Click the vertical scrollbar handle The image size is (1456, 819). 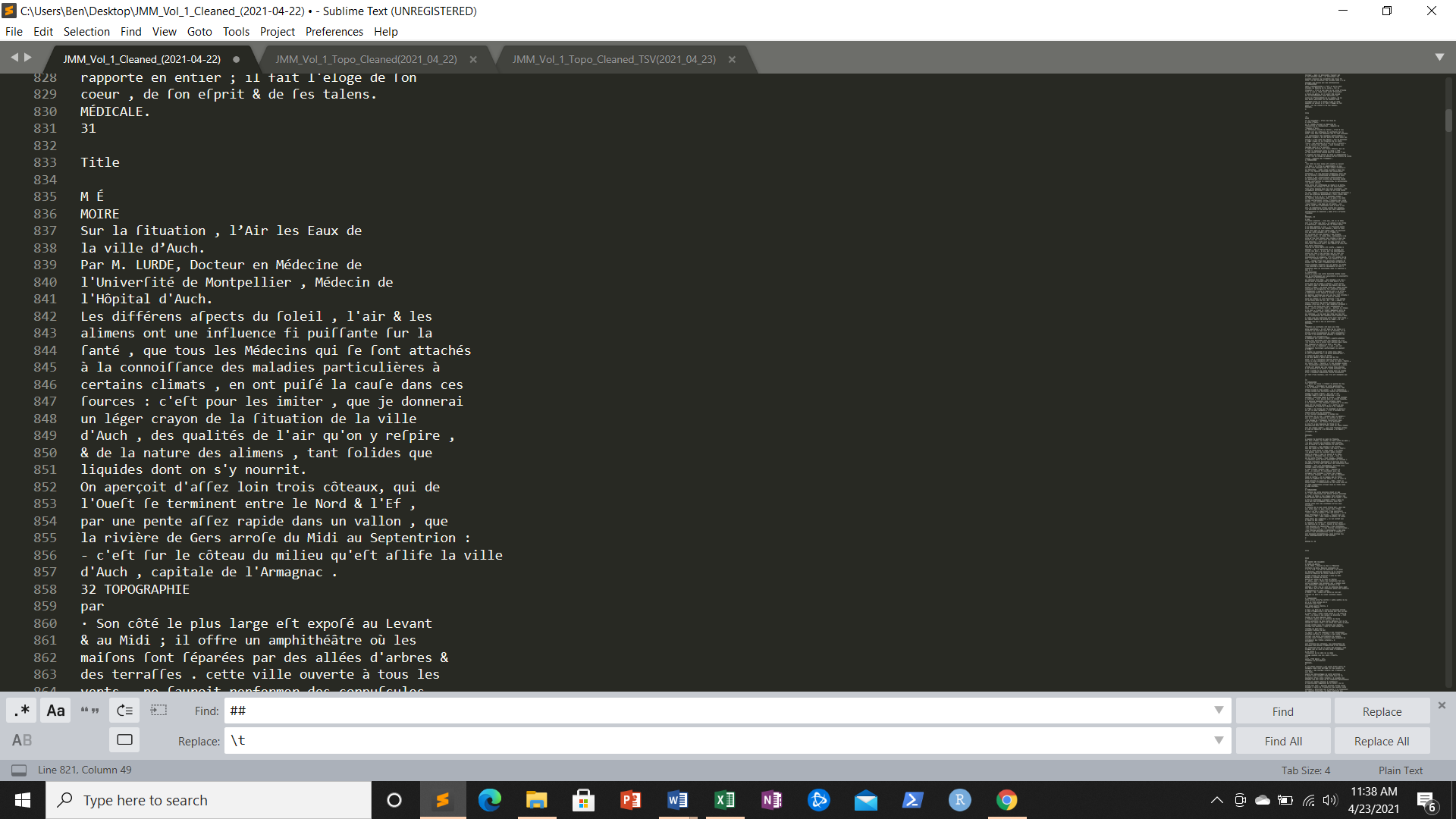1448,121
